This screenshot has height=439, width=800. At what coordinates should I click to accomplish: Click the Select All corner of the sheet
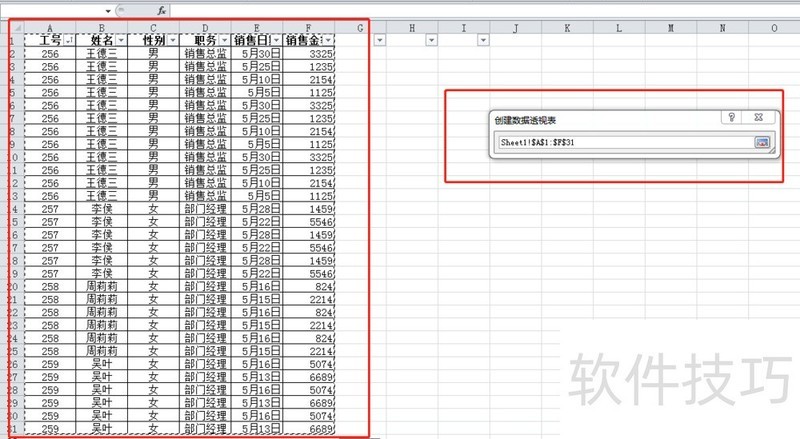click(x=16, y=28)
